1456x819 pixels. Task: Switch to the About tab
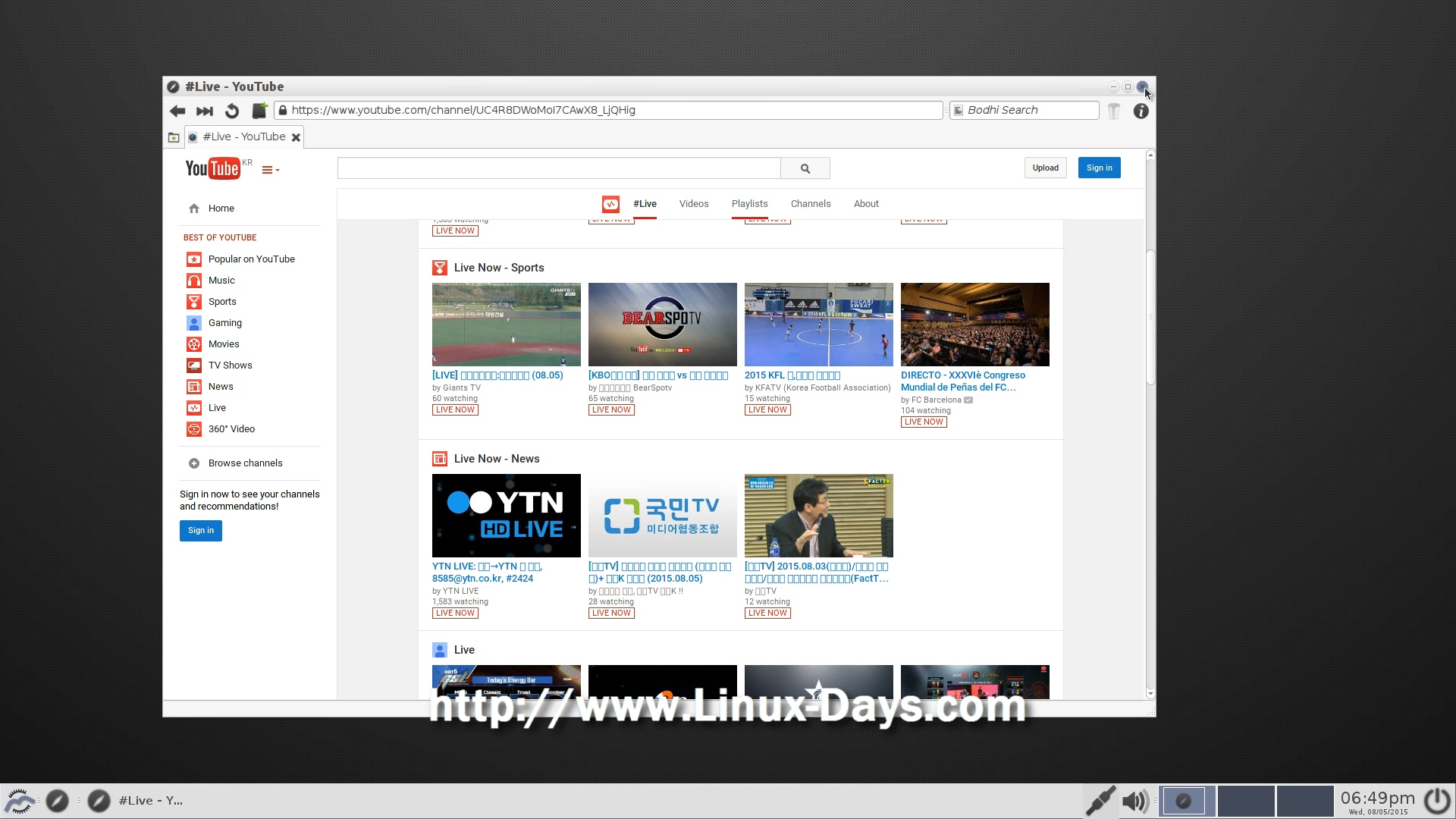click(866, 204)
